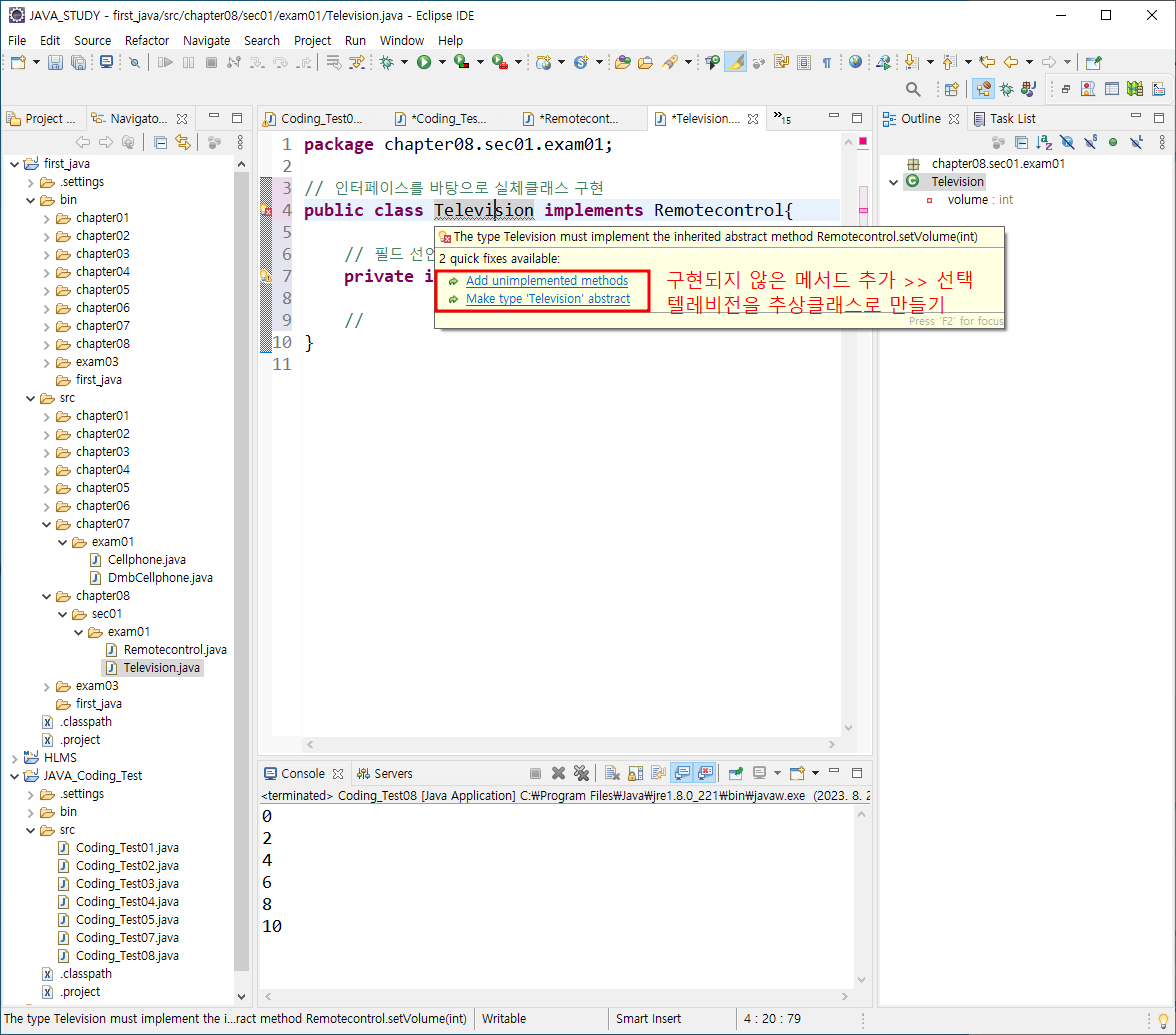Open the Debug button dropdown arrow
This screenshot has height=1035, width=1176.
pyautogui.click(x=404, y=63)
